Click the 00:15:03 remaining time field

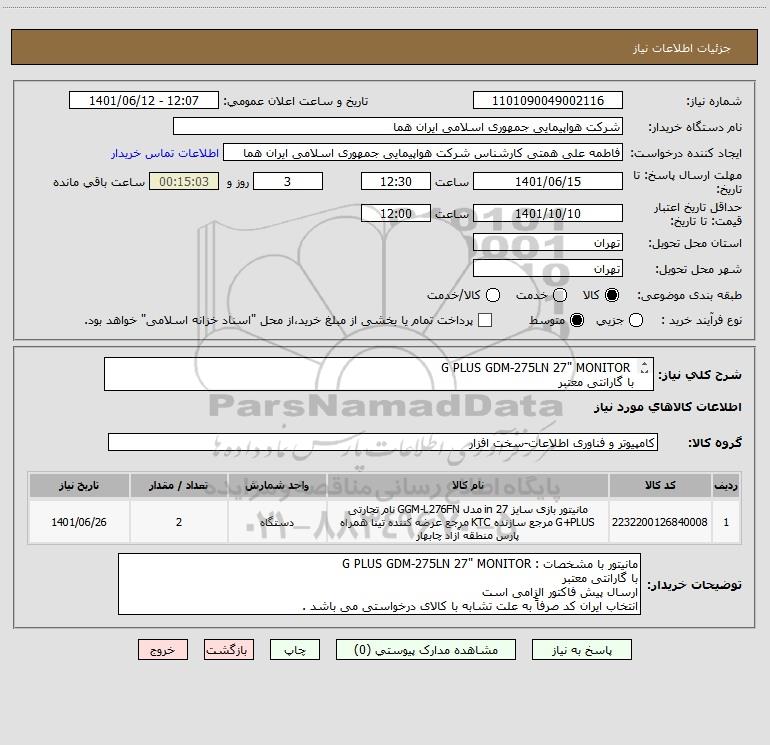[184, 181]
